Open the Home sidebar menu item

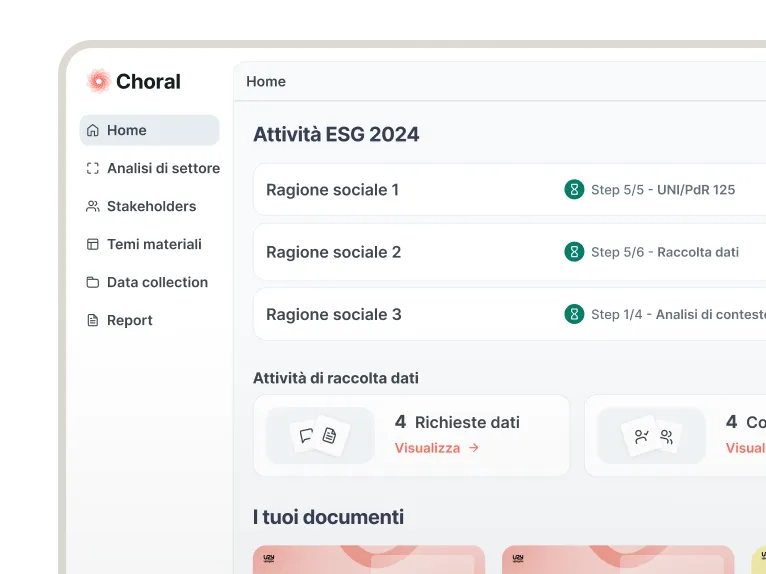tap(149, 130)
